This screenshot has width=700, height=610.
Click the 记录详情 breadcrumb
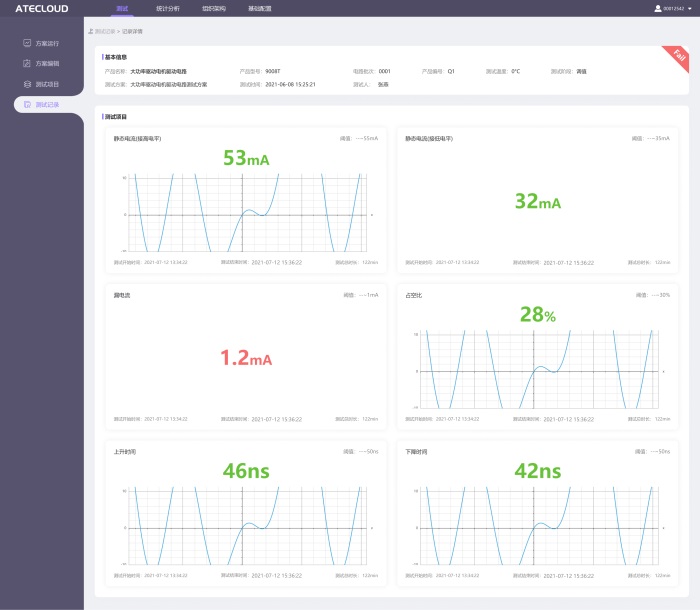[132, 31]
